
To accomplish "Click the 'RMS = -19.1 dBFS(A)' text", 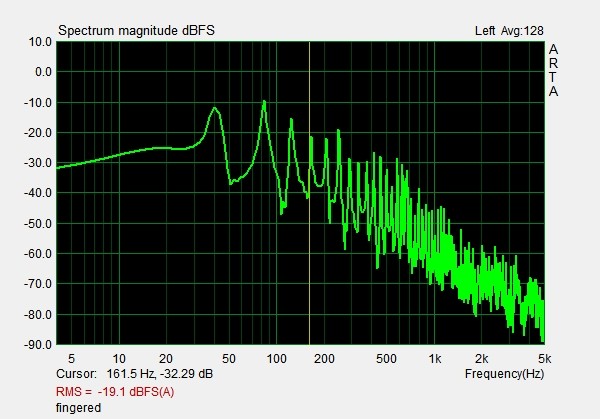I will click(x=115, y=392).
